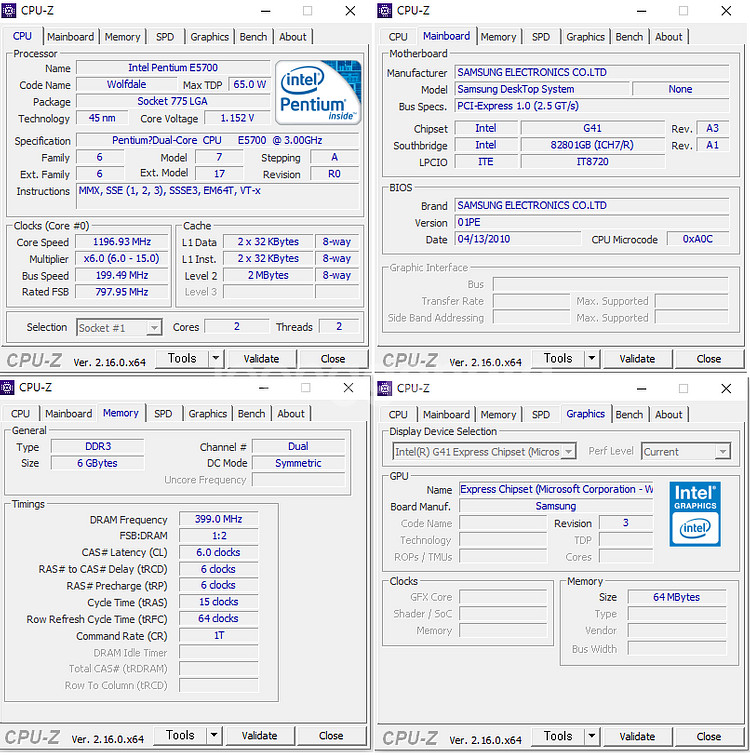Click the 399.0 MHz DRAM frequency value
Screen dimensions: 750x755
click(x=219, y=519)
